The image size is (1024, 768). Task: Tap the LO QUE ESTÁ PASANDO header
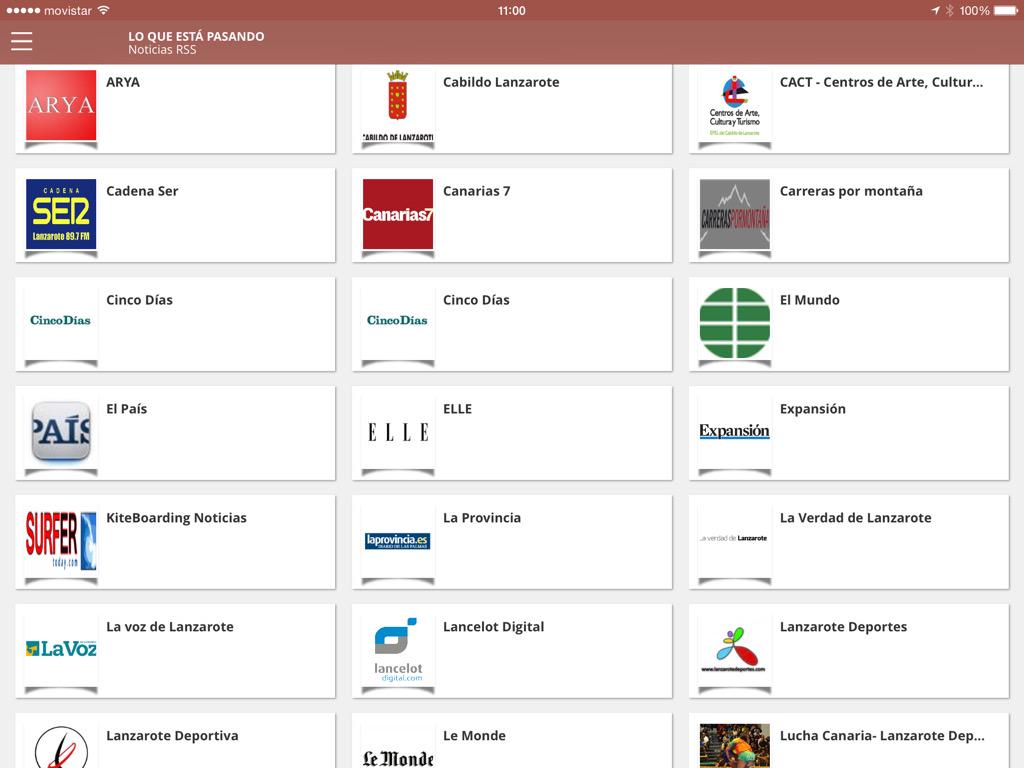(196, 37)
